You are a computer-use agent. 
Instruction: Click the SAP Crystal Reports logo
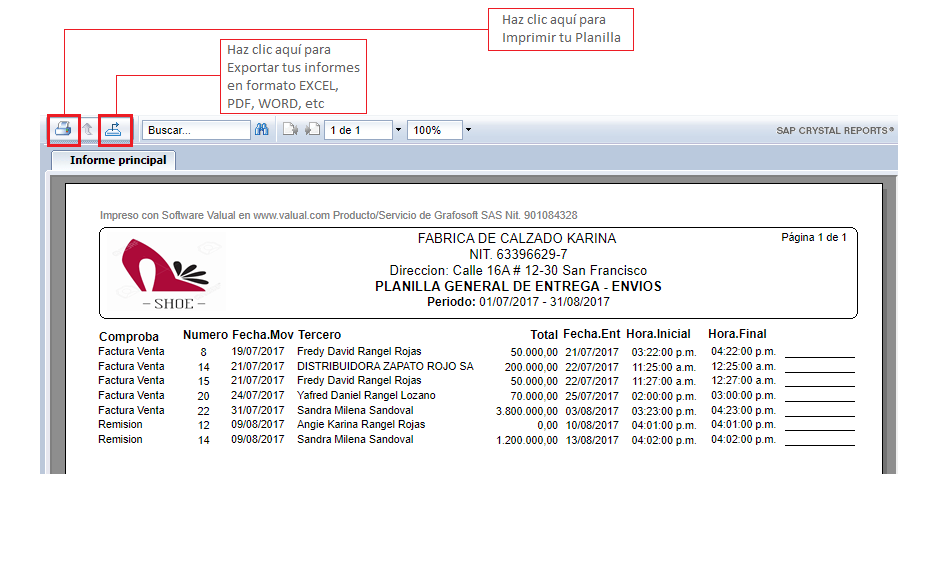835,130
